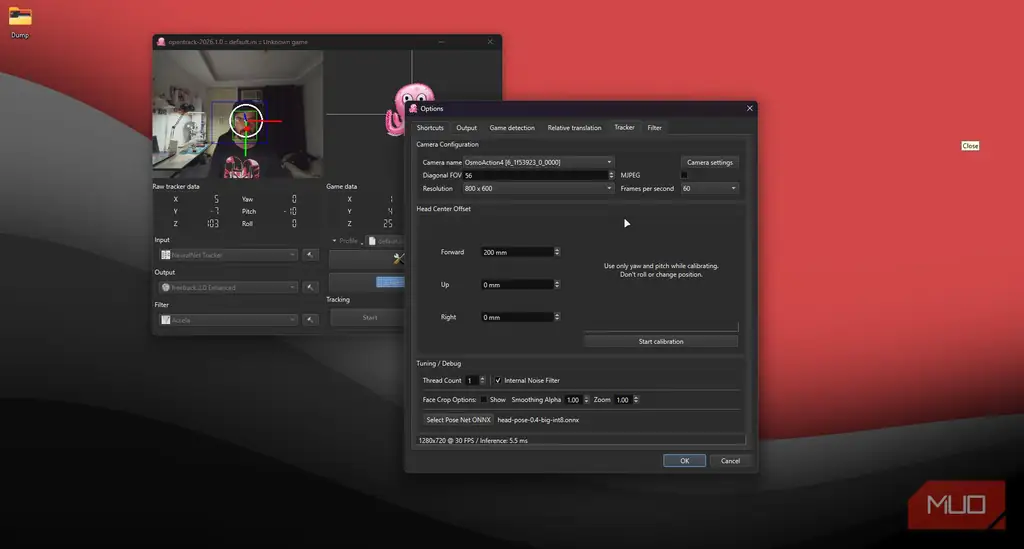Click the calibration progress bar
1024x549 pixels.
click(x=661, y=327)
